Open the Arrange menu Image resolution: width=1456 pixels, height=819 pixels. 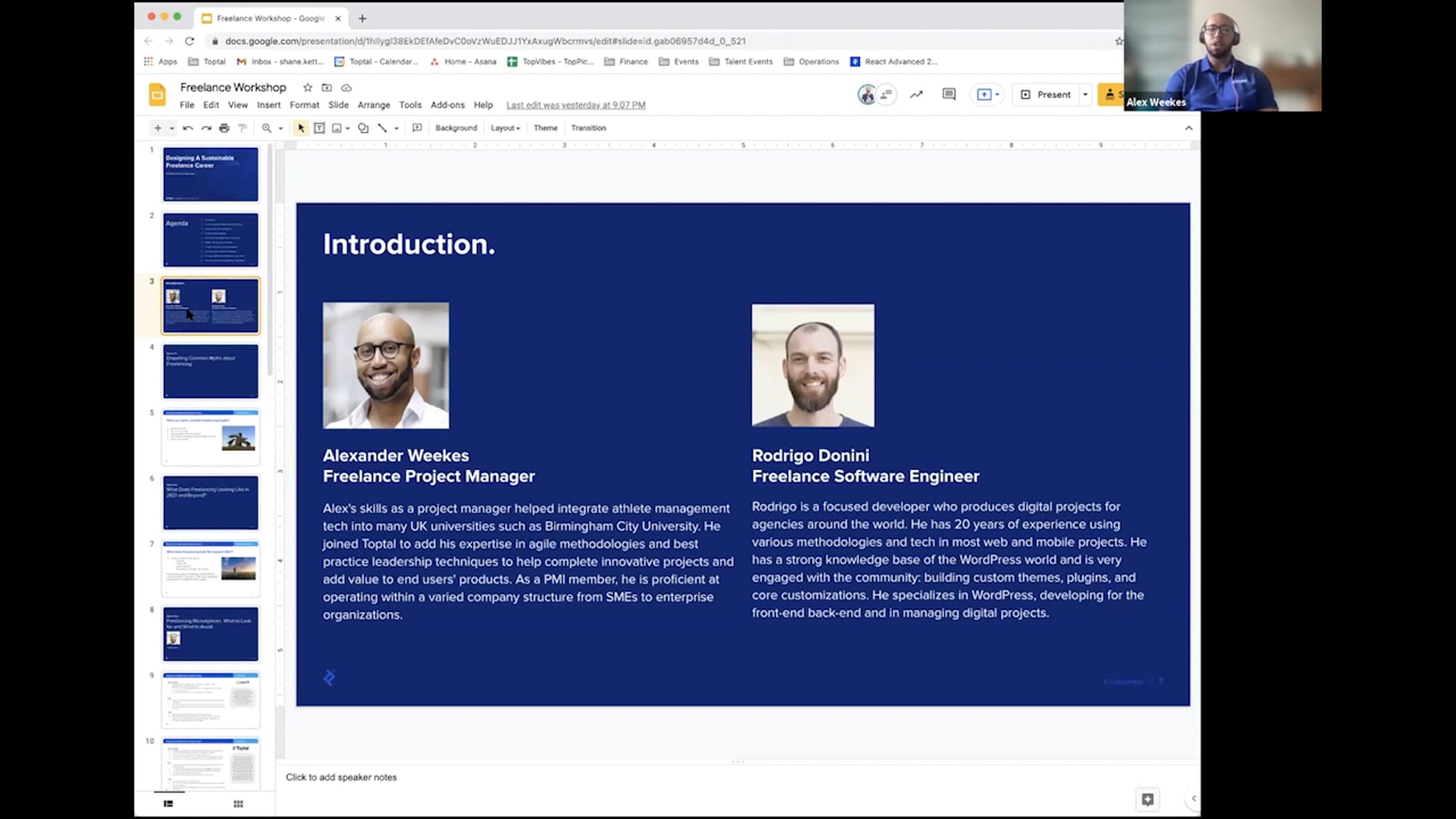pos(373,105)
